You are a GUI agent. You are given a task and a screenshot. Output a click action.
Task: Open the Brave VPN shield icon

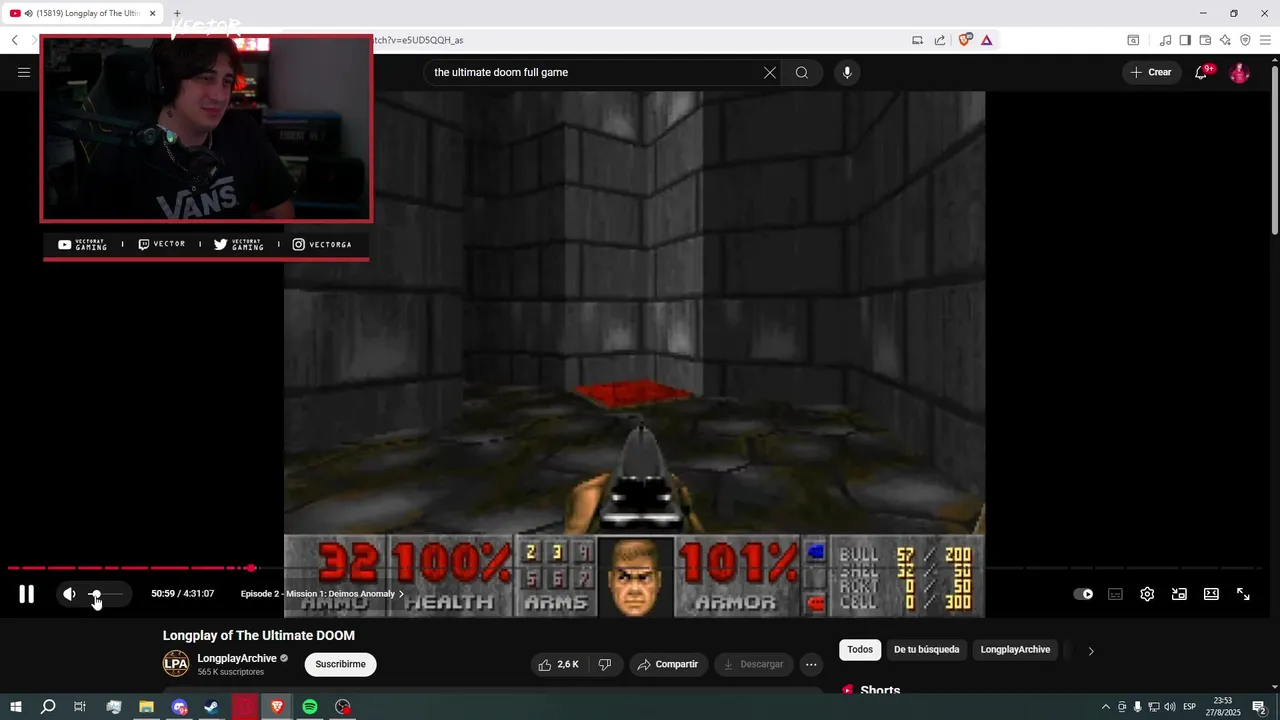(1245, 40)
